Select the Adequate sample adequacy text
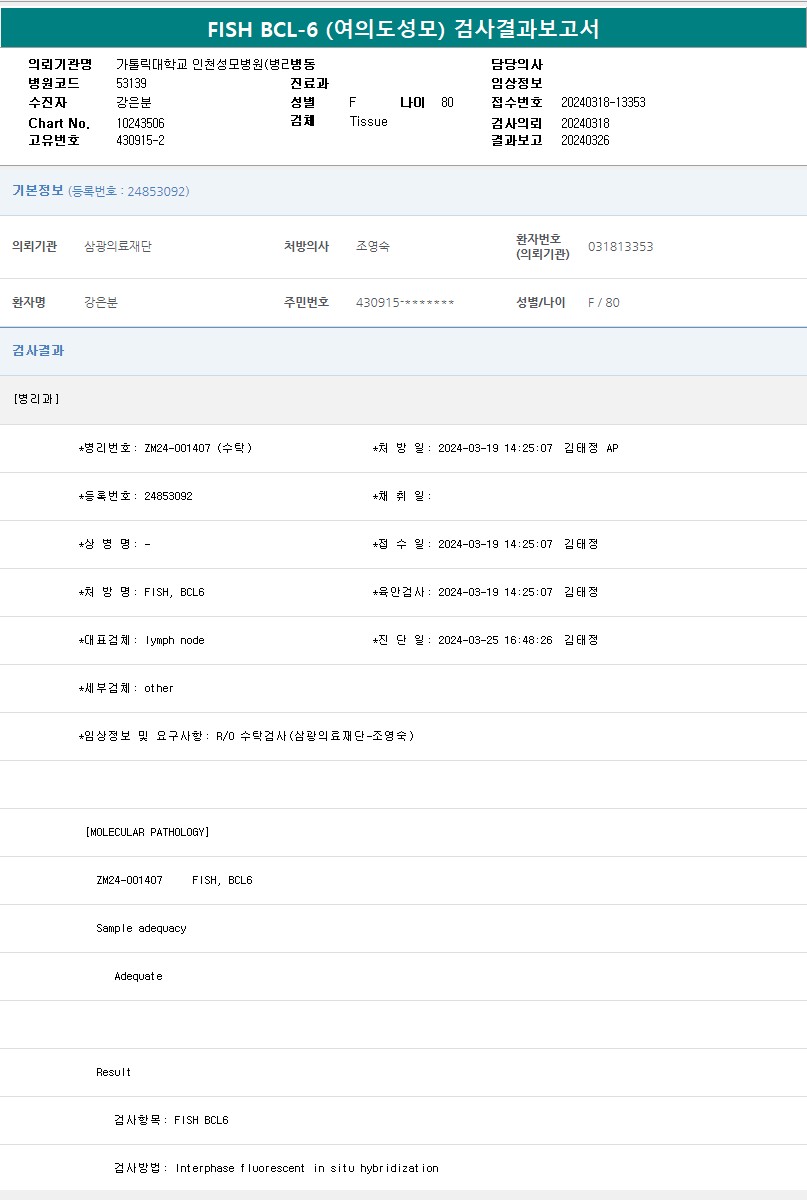The width and height of the screenshot is (807, 1200). [138, 976]
